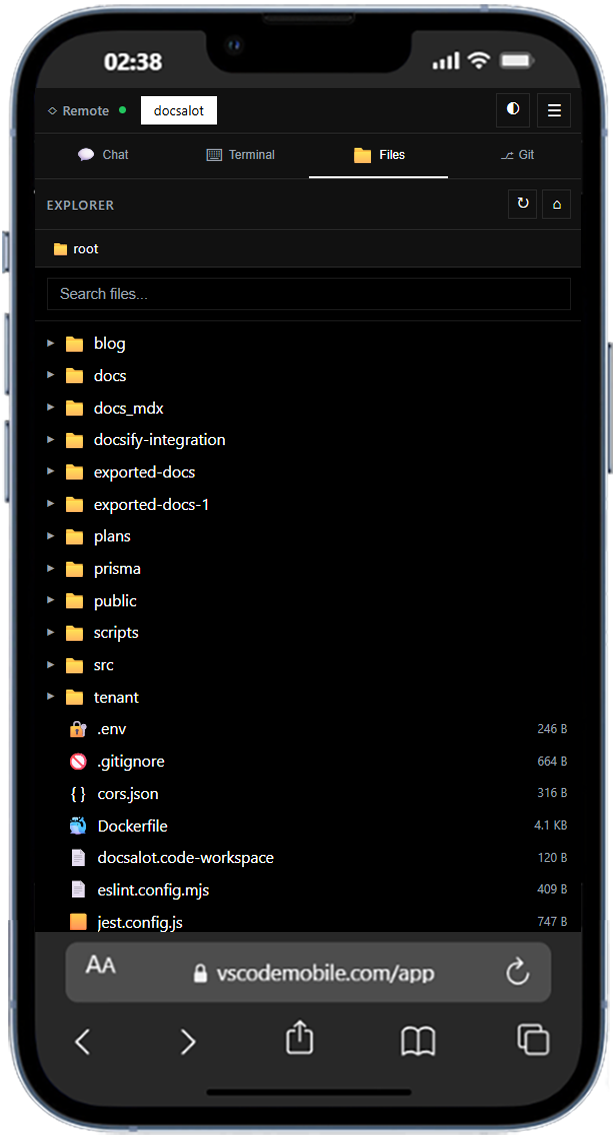Click the scripts folder icon

74,633
